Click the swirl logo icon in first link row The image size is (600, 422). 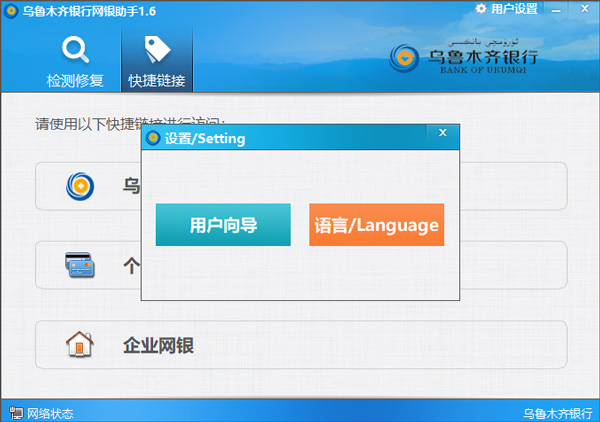80,186
